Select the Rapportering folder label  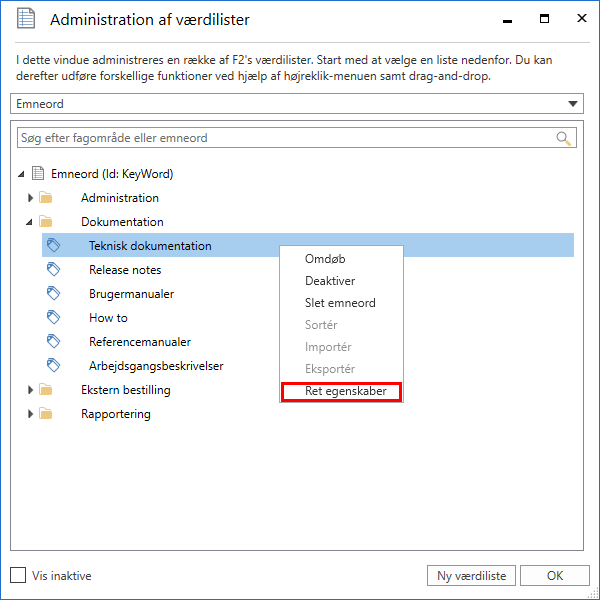click(116, 414)
